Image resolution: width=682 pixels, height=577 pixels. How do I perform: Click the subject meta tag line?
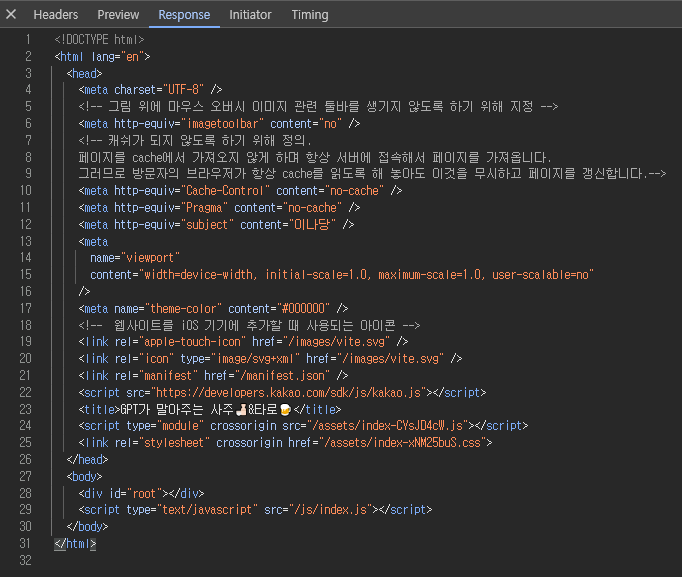[216, 225]
